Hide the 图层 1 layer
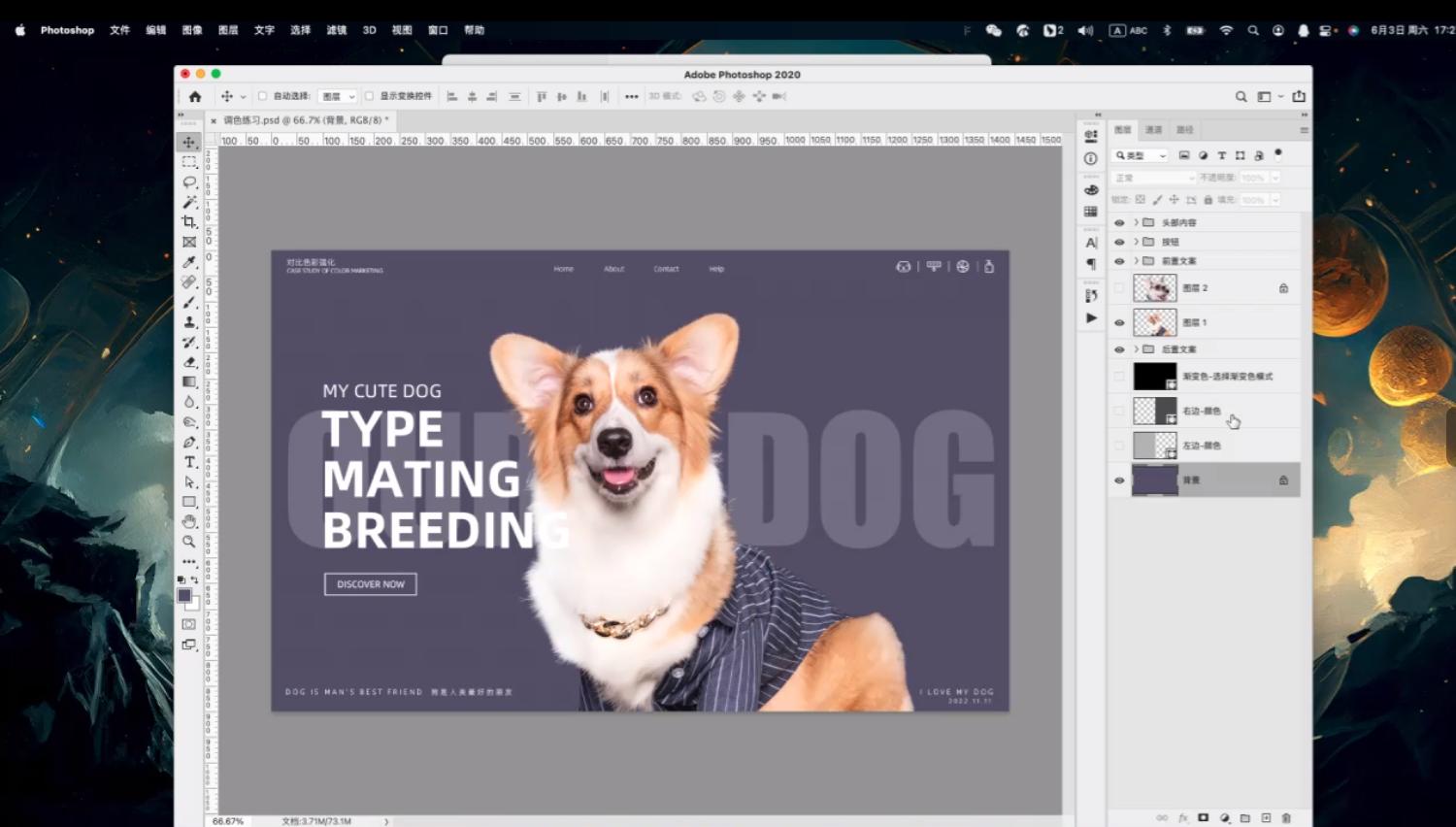The image size is (1456, 827). tap(1119, 322)
